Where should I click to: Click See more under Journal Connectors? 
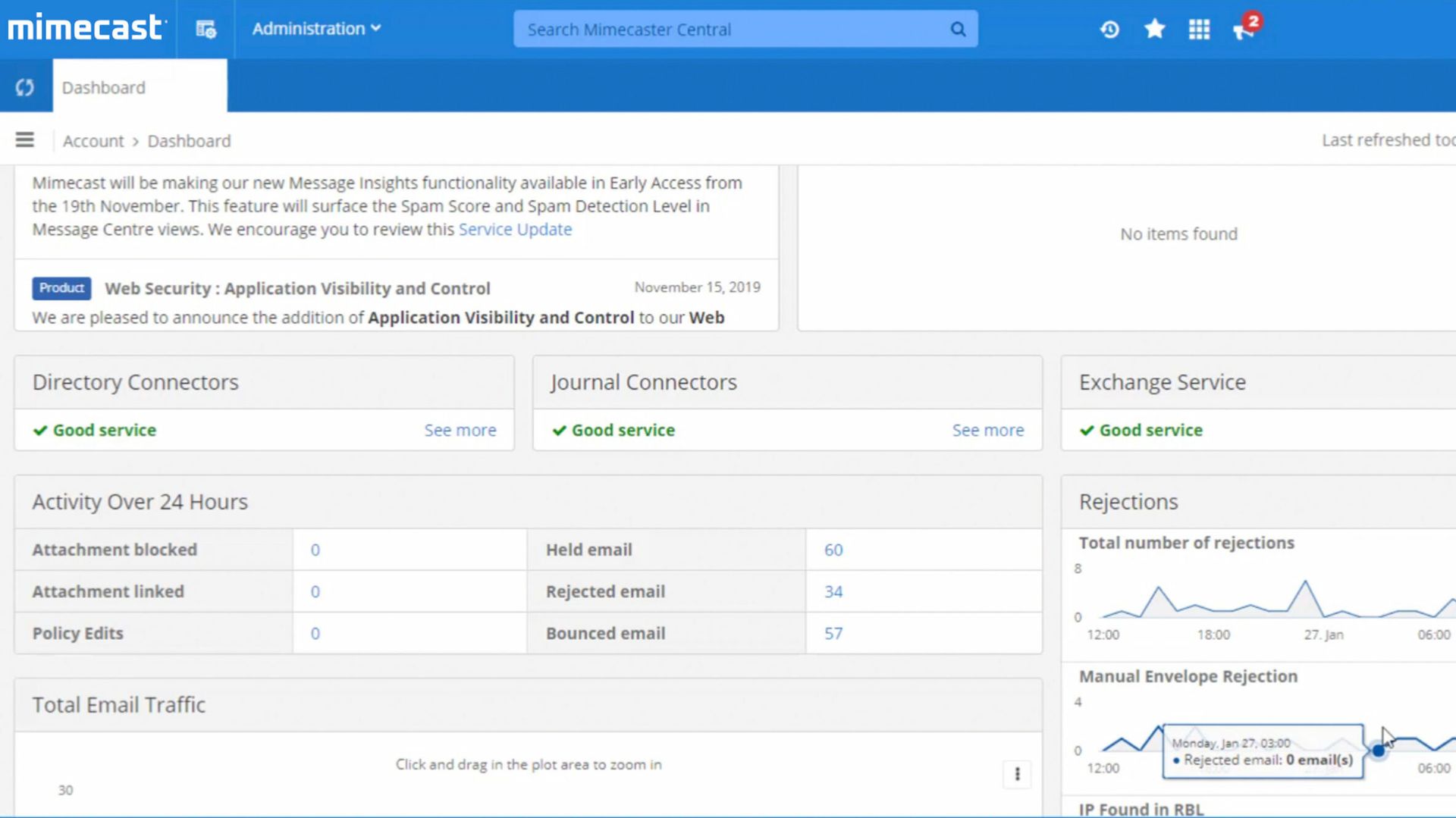[x=988, y=430]
